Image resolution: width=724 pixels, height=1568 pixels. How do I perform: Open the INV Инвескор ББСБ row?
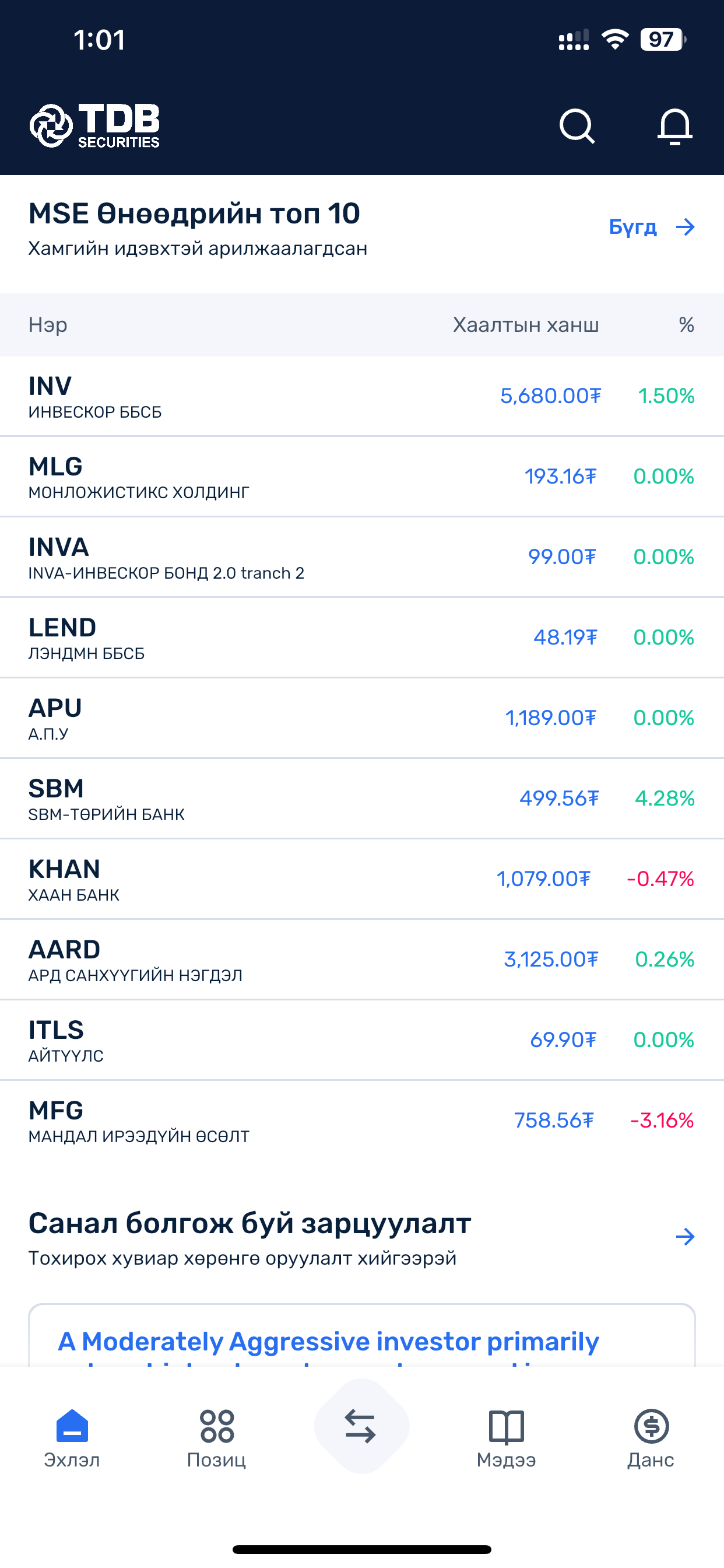[x=362, y=396]
